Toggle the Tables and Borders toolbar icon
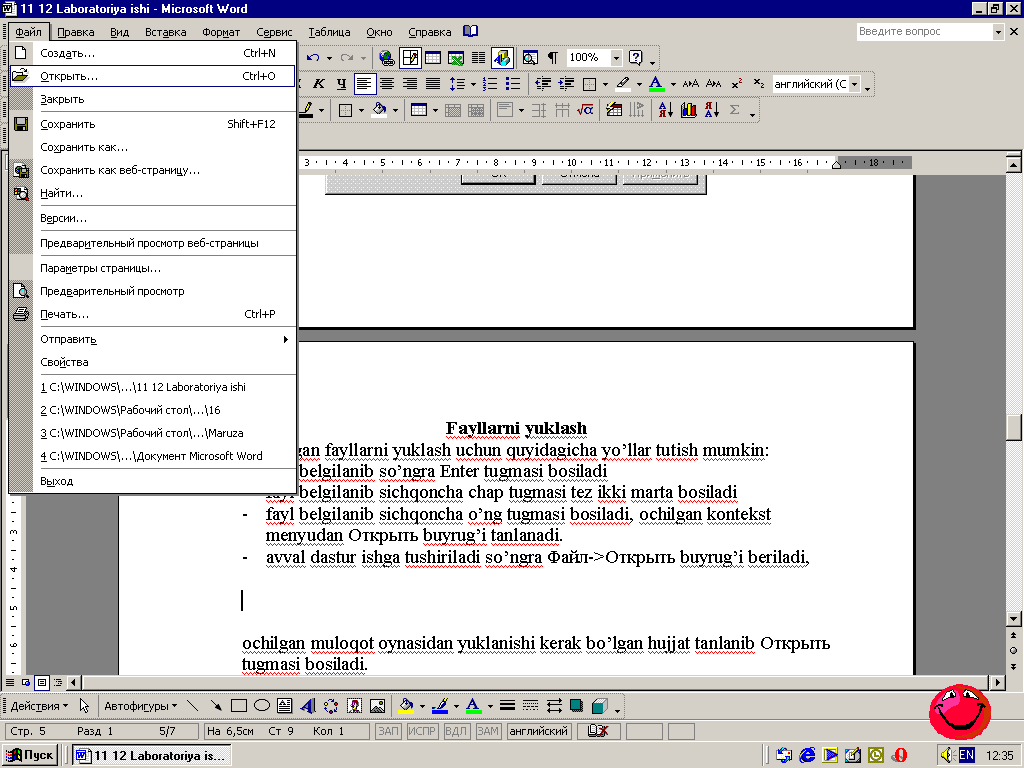Screen dimensions: 1024x768 410,57
